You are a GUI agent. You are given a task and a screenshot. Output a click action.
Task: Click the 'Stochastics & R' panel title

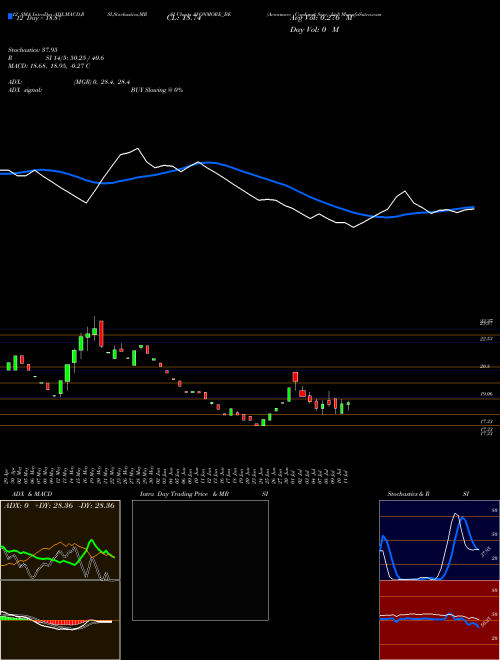(x=408, y=494)
